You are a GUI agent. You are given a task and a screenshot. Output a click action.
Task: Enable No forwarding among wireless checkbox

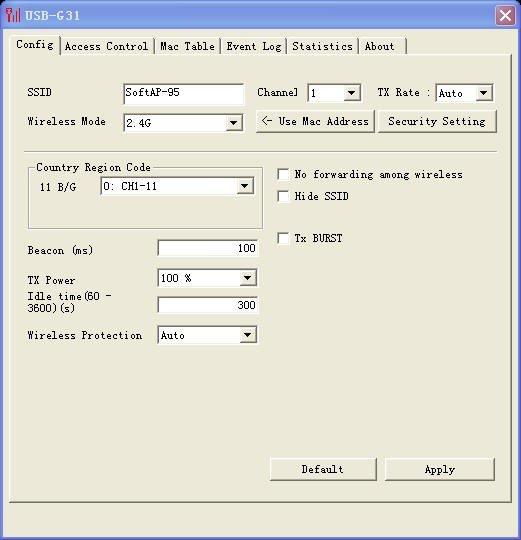283,174
